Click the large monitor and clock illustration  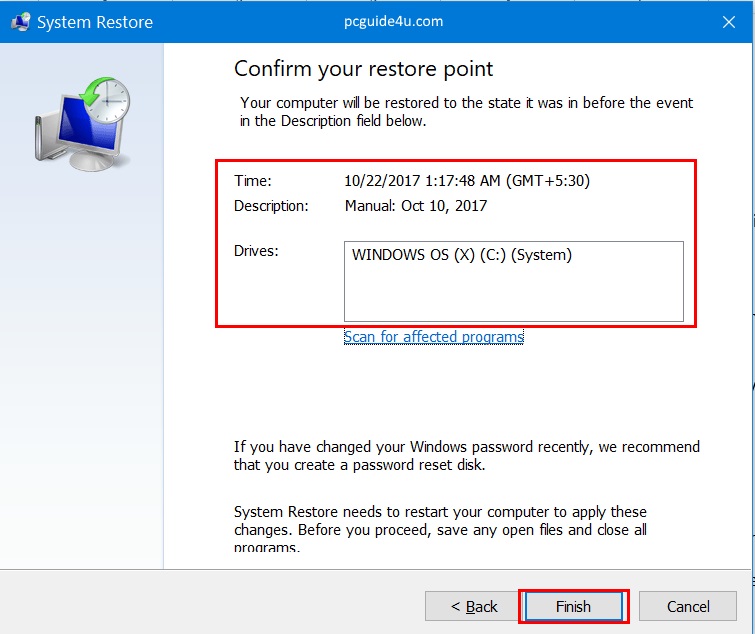82,124
